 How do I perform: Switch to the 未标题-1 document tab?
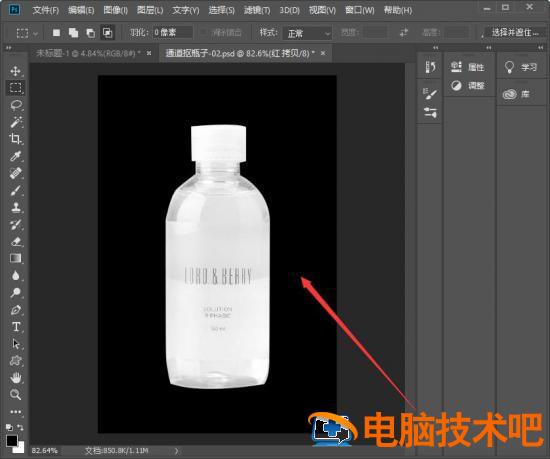point(88,53)
